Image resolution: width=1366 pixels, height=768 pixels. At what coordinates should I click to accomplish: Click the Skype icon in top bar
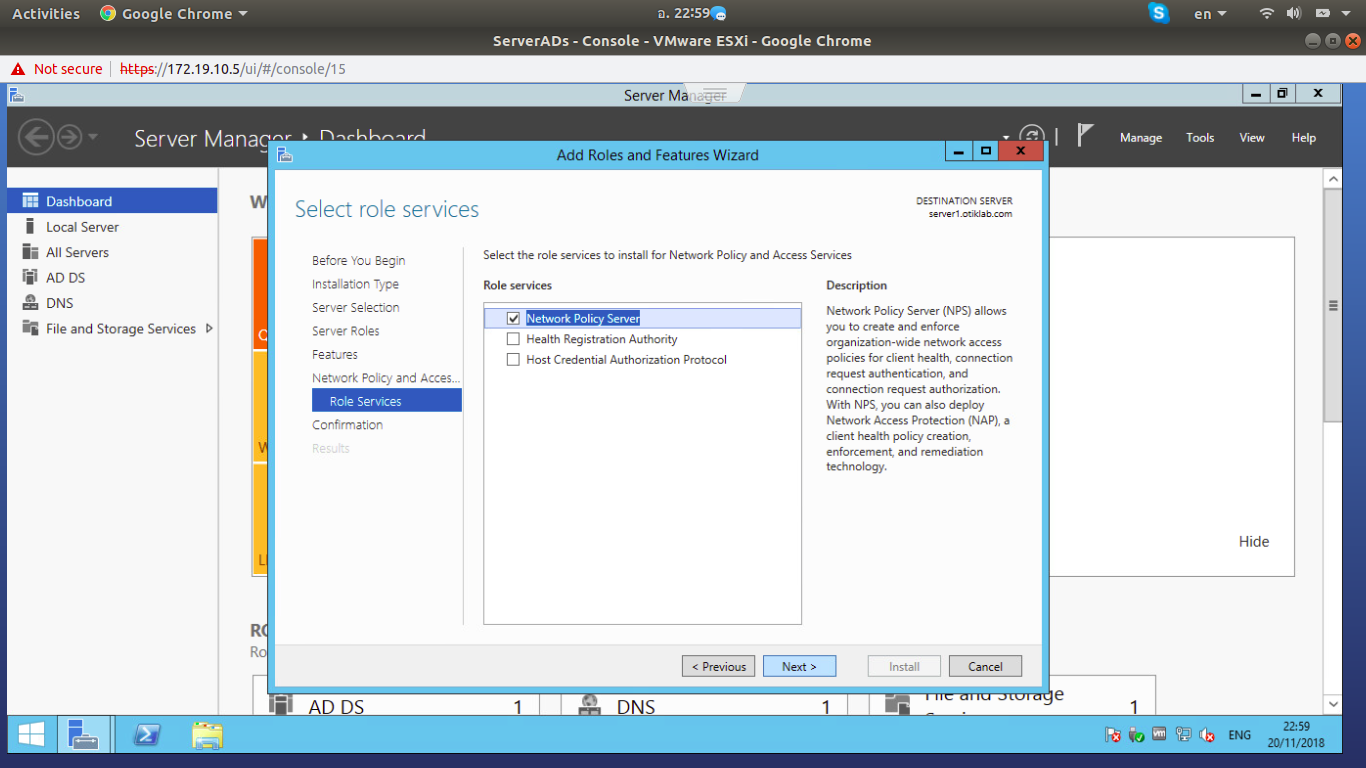(x=1159, y=13)
